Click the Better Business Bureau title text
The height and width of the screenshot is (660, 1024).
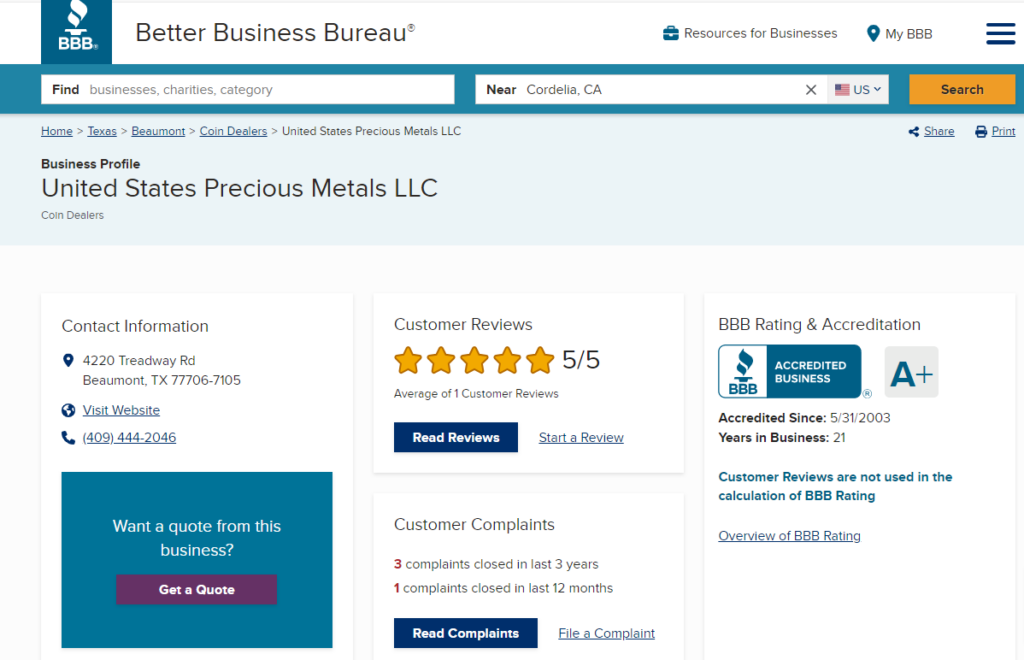tap(275, 33)
